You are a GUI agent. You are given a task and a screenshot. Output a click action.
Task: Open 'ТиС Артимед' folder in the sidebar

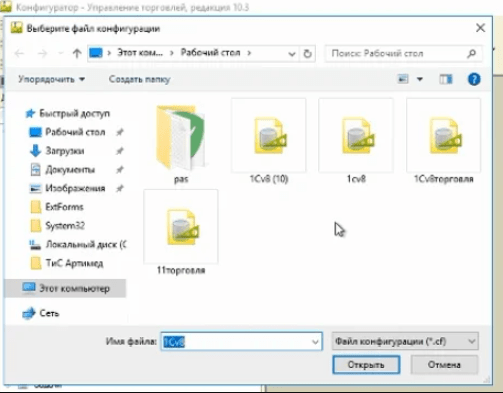coord(67,263)
